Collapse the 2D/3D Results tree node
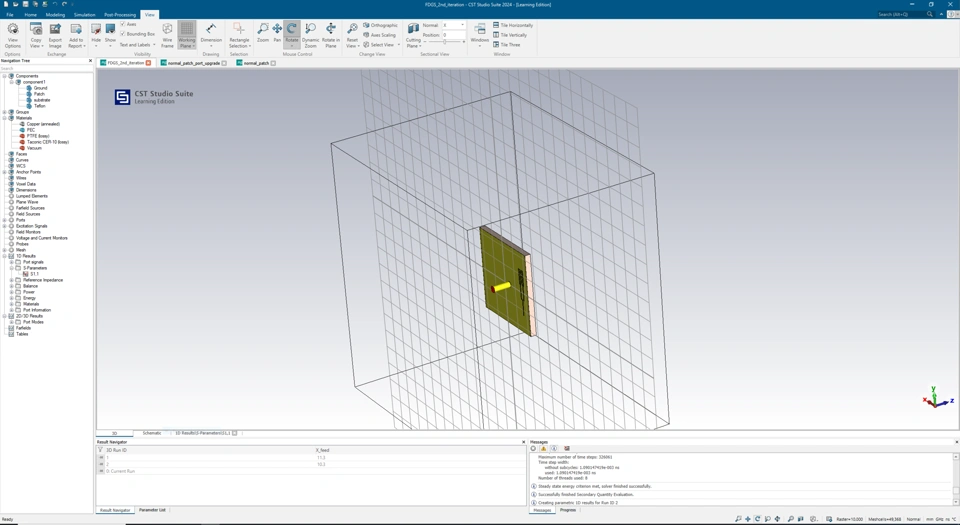This screenshot has width=960, height=525. (x=4, y=316)
